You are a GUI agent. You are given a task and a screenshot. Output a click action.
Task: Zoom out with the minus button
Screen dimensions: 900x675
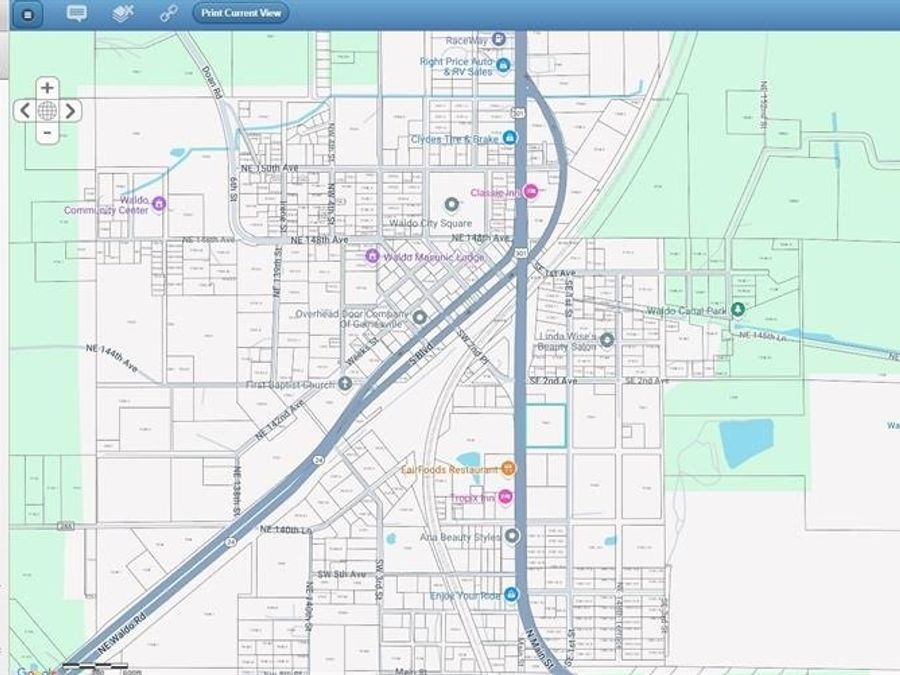click(x=47, y=133)
